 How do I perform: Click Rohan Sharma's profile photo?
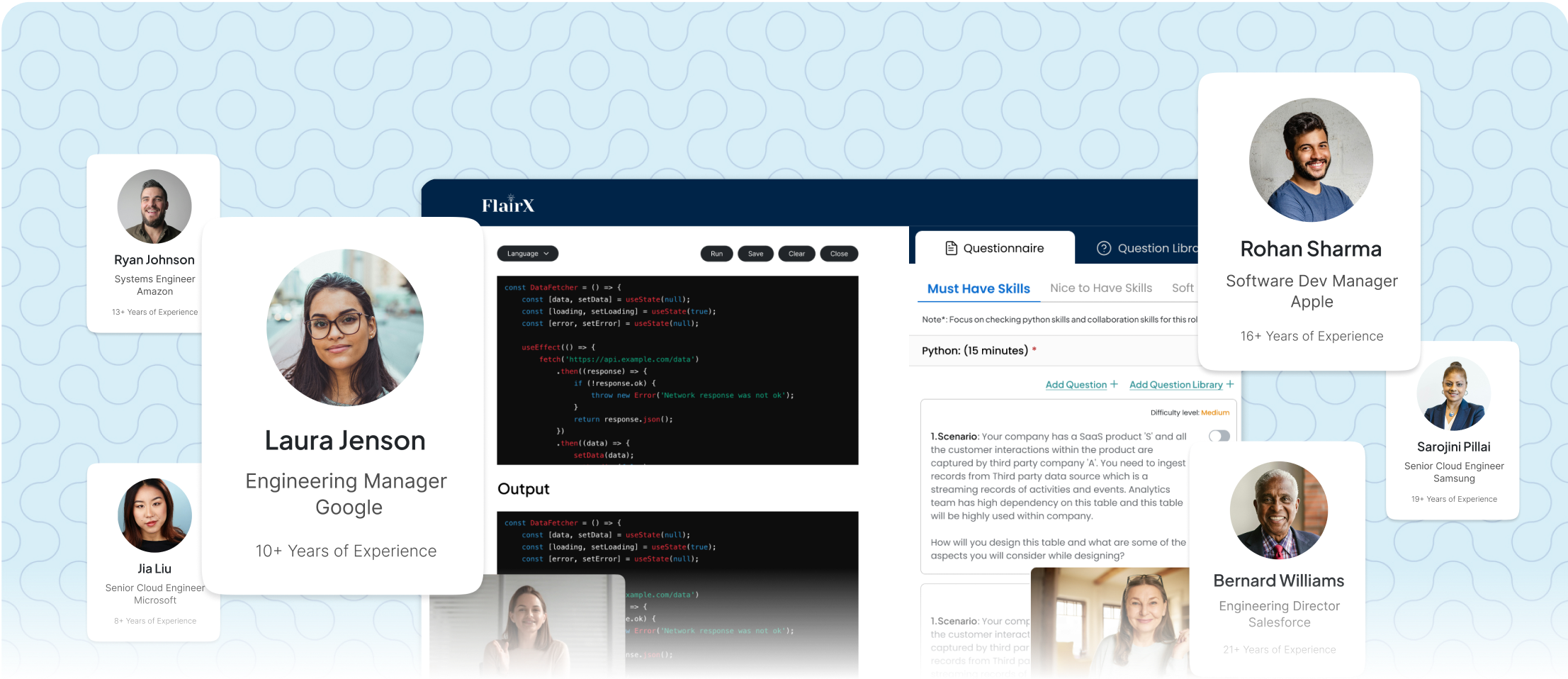(x=1311, y=160)
